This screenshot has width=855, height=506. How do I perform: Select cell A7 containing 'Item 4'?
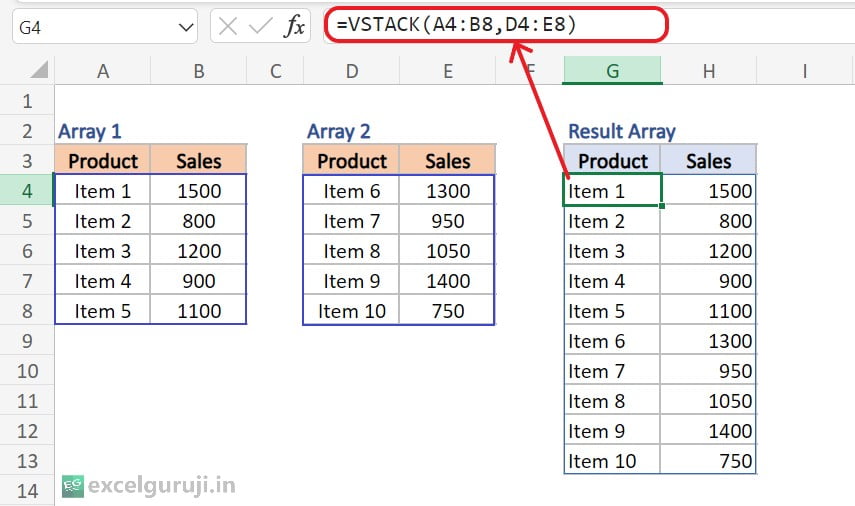coord(103,281)
